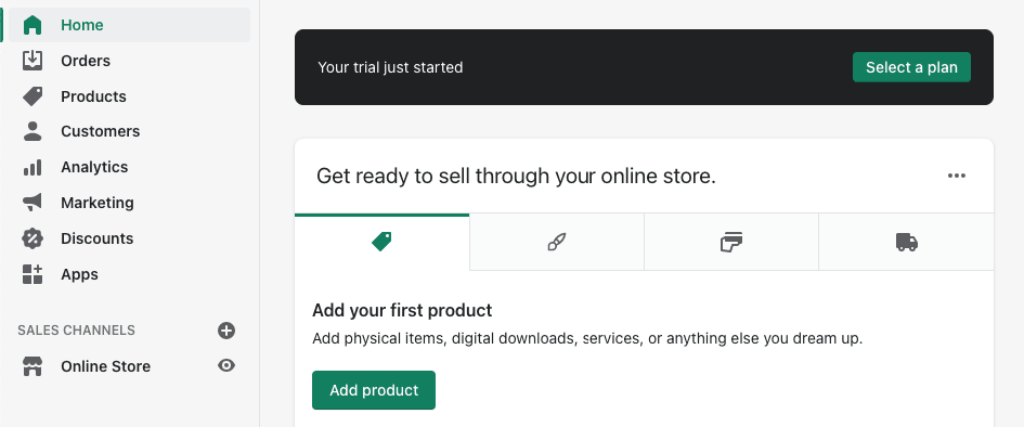Open Home in the sidebar
Screen dimensions: 1024x427
click(x=129, y=25)
